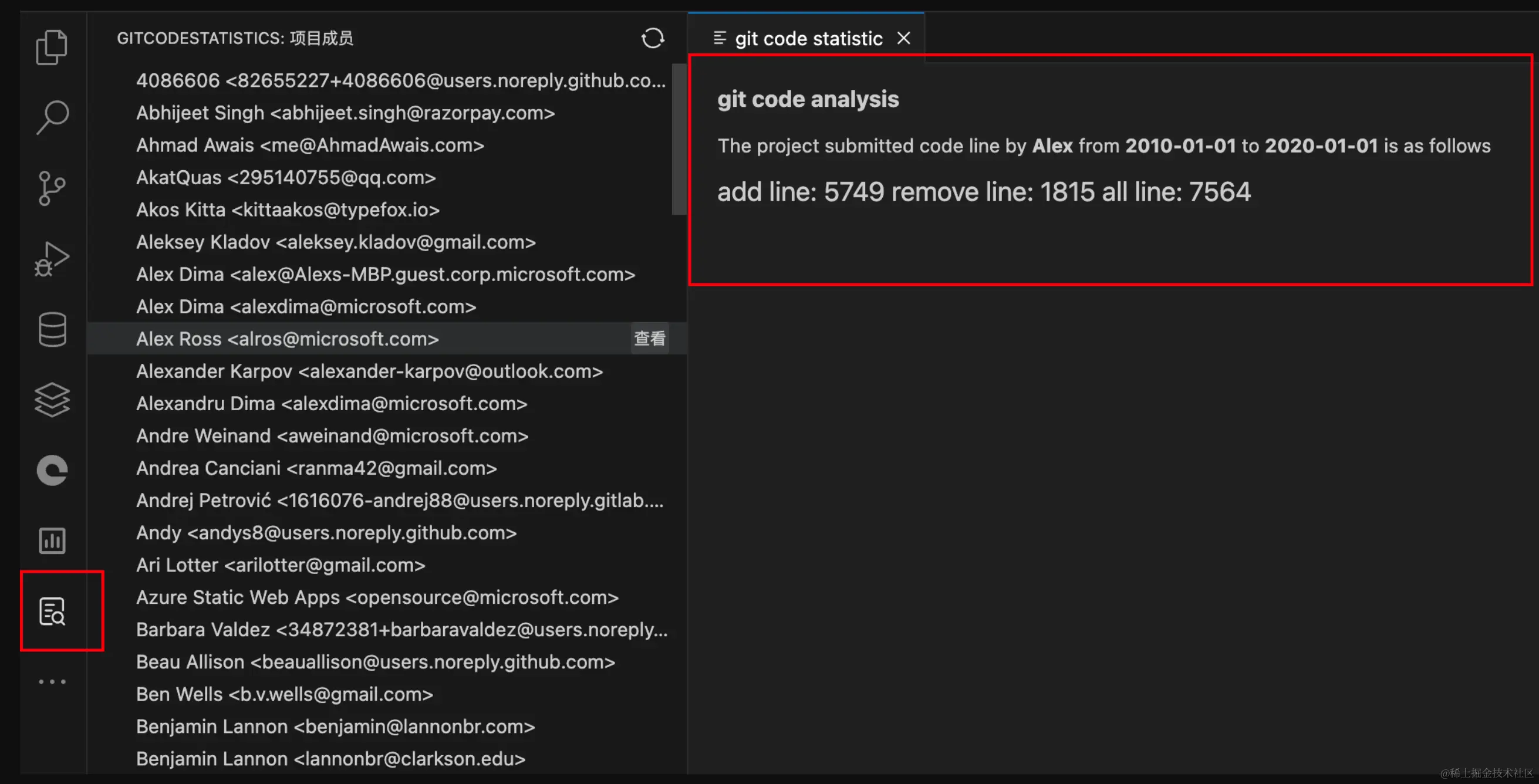Select Andre Weinand member entry
Viewport: 1539px width, 784px height.
coord(332,435)
